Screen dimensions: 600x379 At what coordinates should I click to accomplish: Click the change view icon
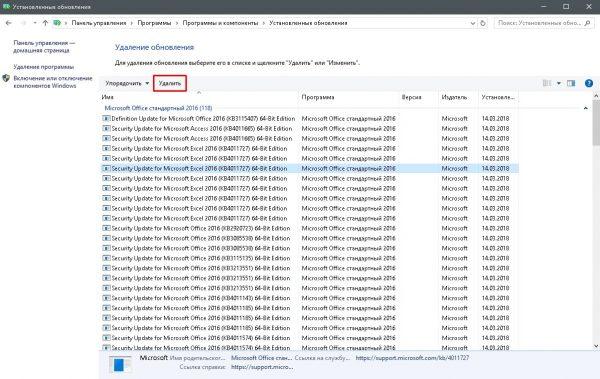click(547, 83)
